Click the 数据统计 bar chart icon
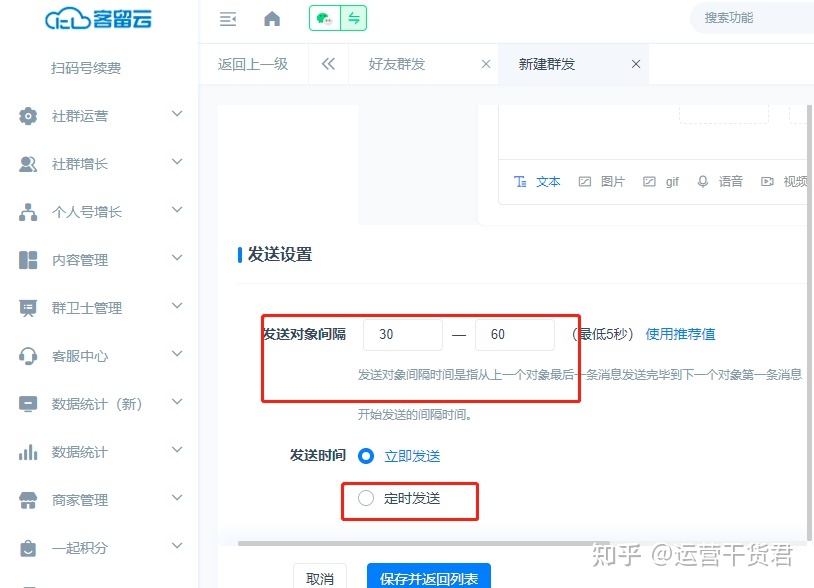 [x=28, y=452]
